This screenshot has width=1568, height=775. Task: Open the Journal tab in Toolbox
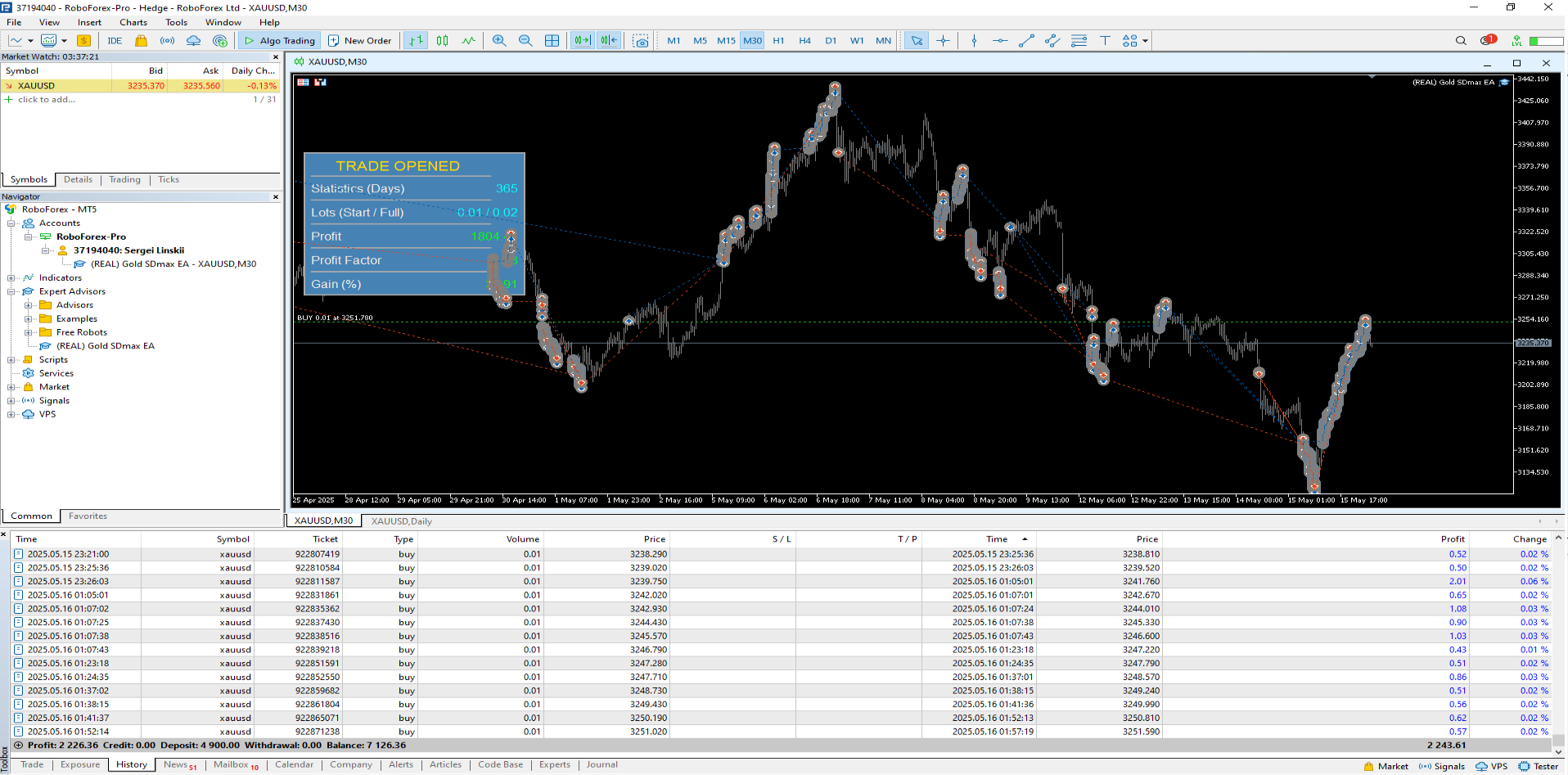[x=602, y=764]
